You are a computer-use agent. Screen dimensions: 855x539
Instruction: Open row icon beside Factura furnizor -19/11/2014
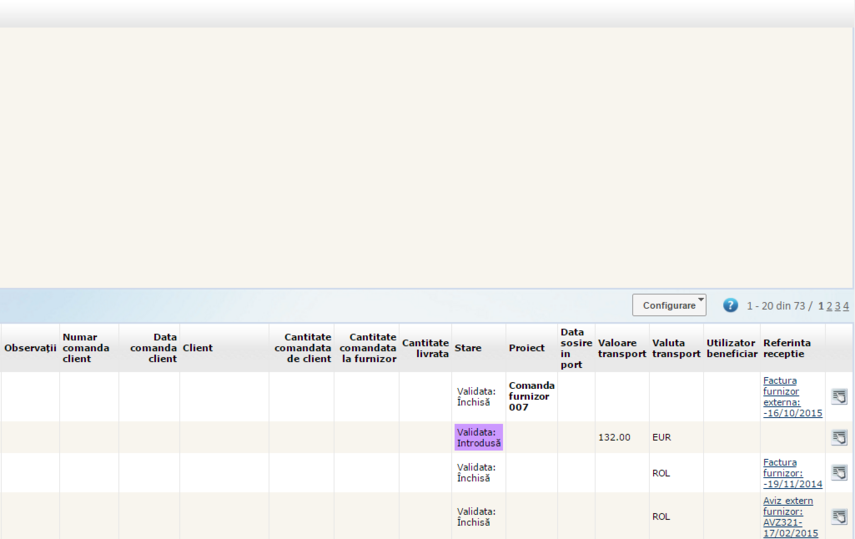click(839, 473)
